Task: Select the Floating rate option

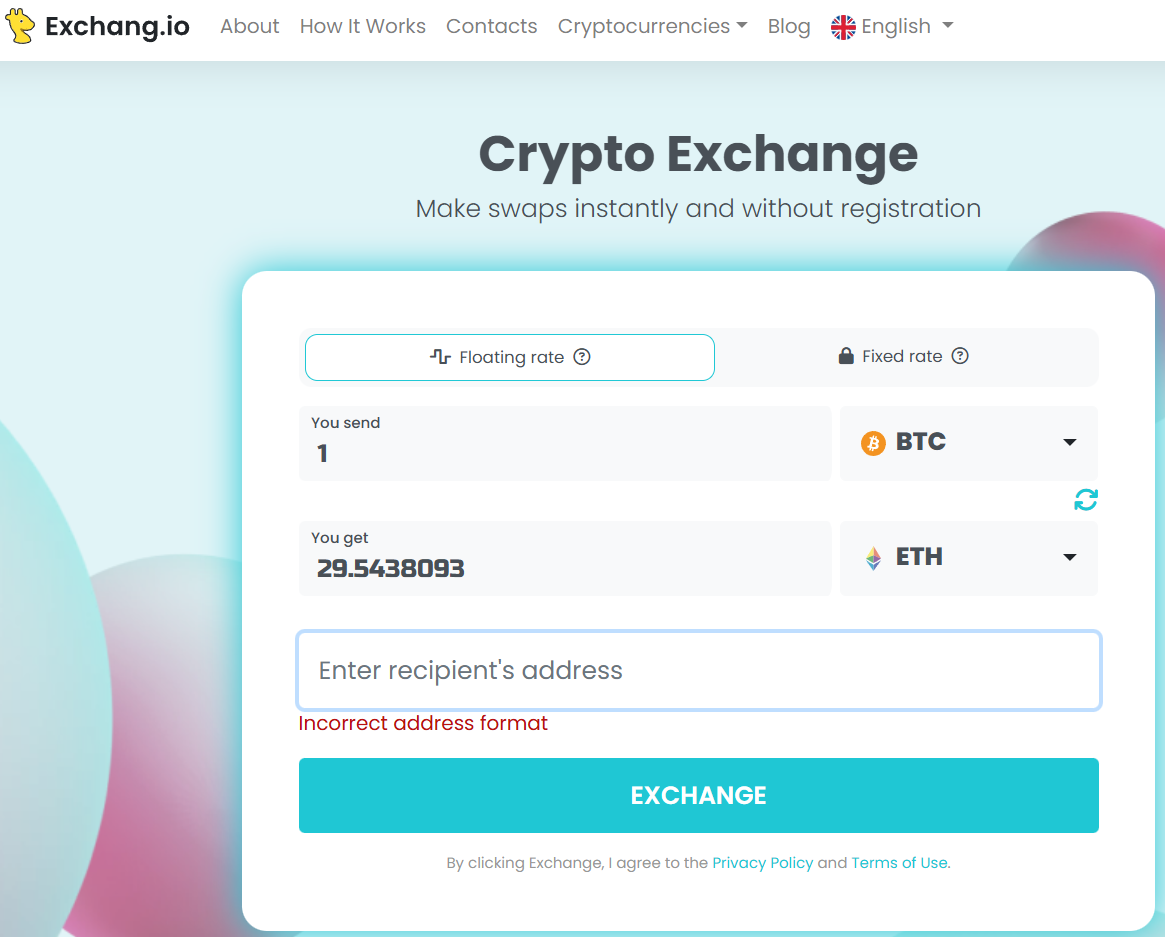Action: pyautogui.click(x=509, y=357)
